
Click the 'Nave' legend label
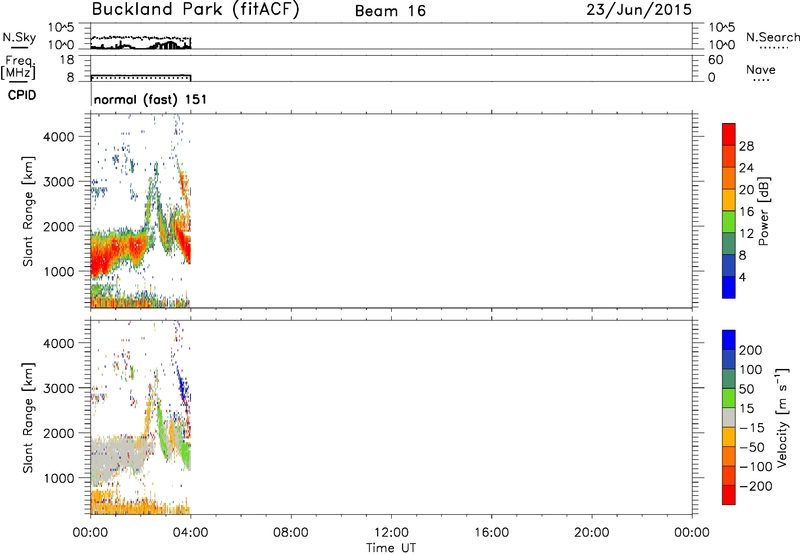coord(761,69)
